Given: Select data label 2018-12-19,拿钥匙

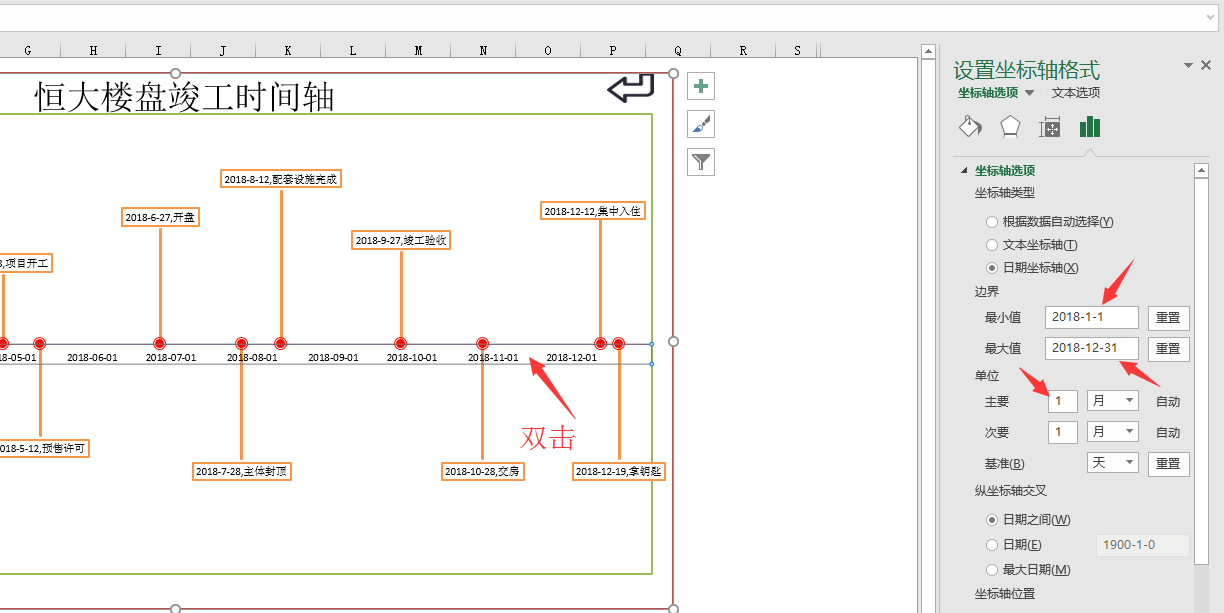Looking at the screenshot, I should coord(619,471).
